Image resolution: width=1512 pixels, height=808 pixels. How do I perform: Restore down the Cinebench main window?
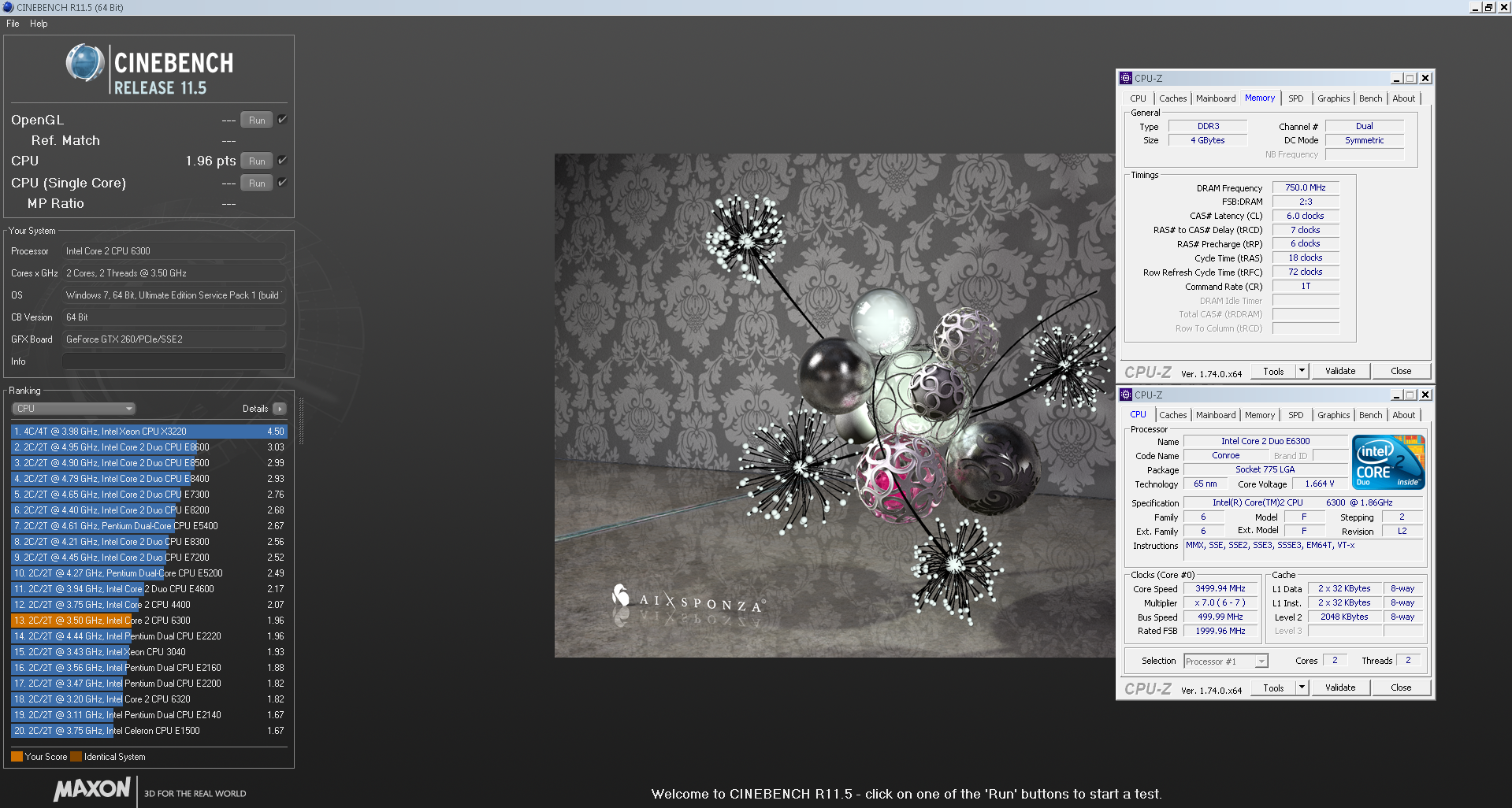tap(1488, 7)
